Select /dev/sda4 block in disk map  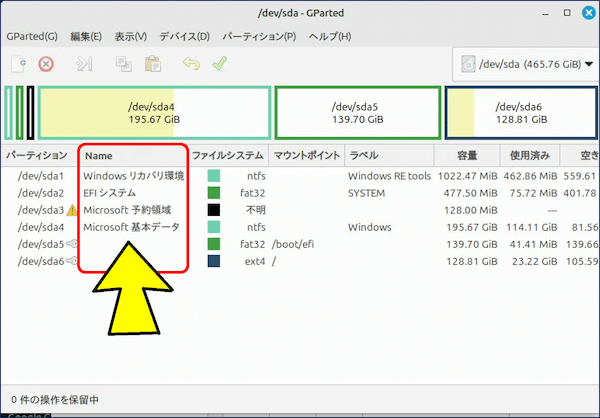pos(154,112)
